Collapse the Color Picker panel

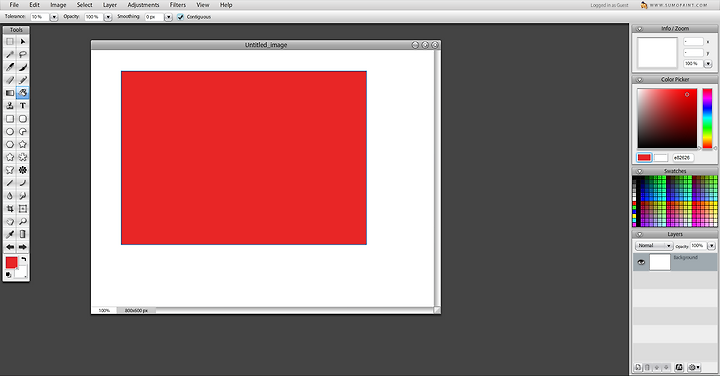(639, 80)
